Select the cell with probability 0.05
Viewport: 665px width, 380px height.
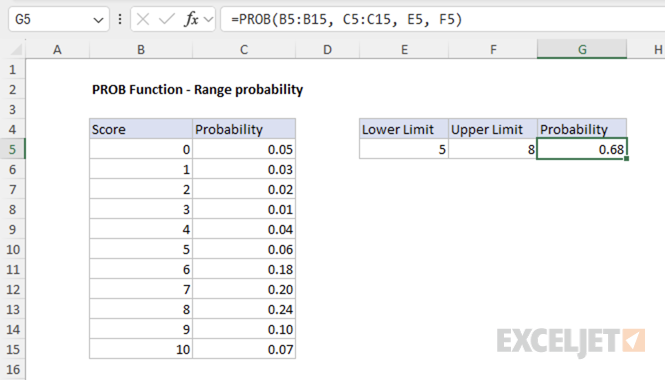click(244, 149)
